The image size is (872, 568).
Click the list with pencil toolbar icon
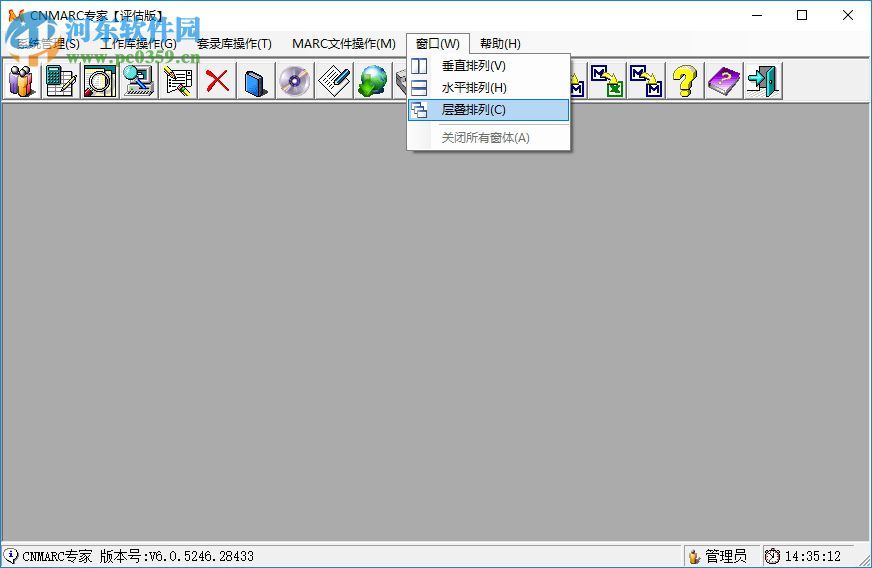(x=178, y=81)
